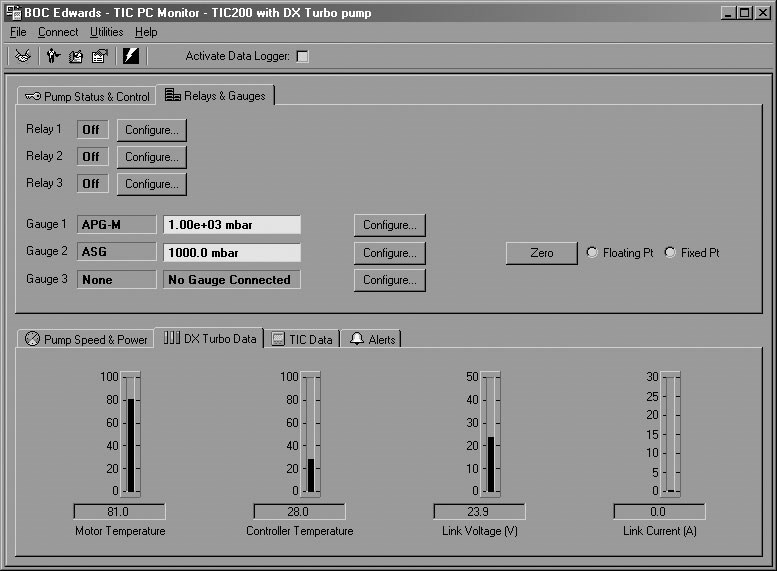Image resolution: width=777 pixels, height=571 pixels.
Task: Click the 0.0 link current value
Action: coord(659,512)
